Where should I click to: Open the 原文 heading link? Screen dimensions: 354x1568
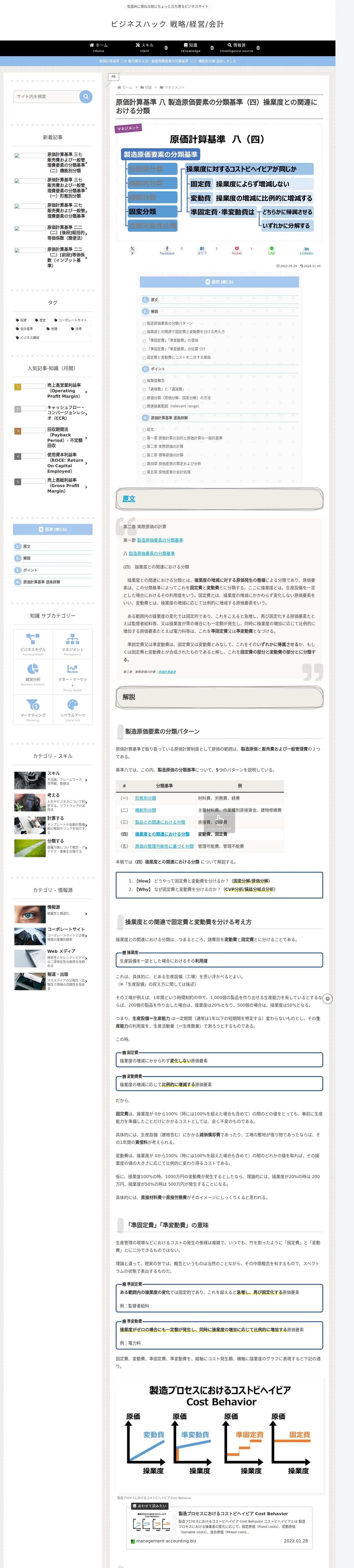(x=129, y=499)
